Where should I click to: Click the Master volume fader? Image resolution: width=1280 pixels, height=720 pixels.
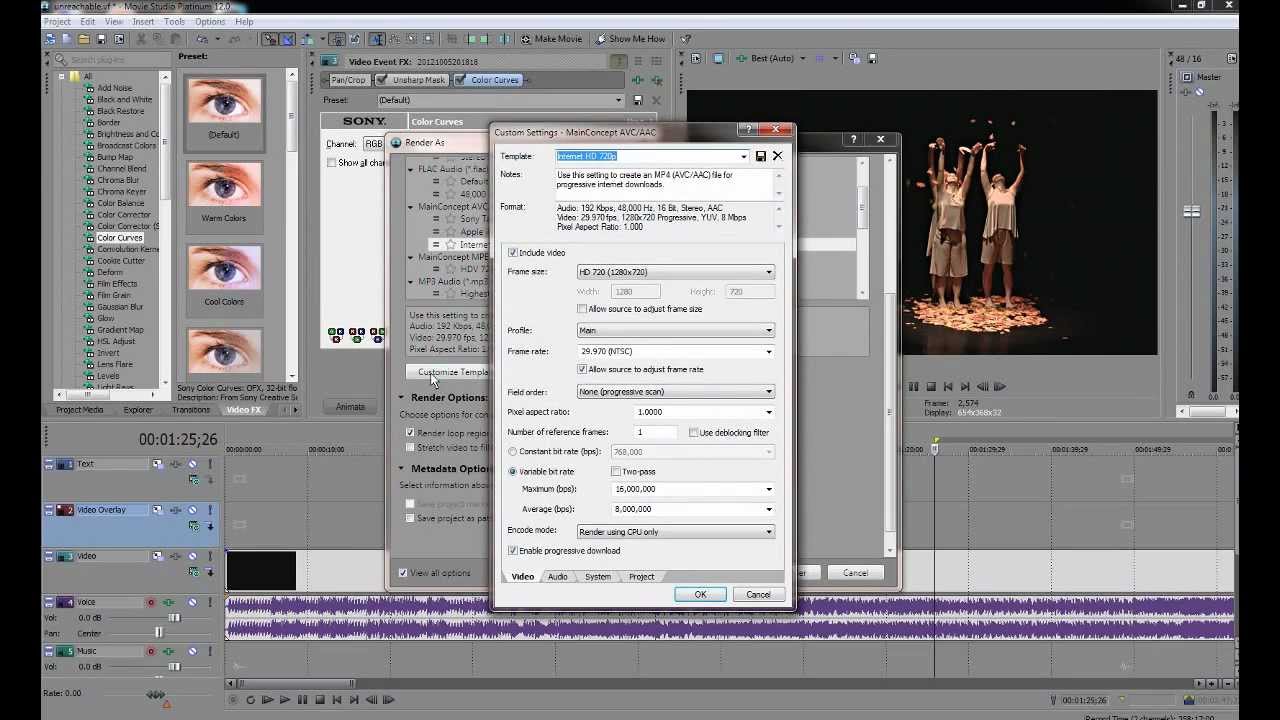pos(1192,212)
